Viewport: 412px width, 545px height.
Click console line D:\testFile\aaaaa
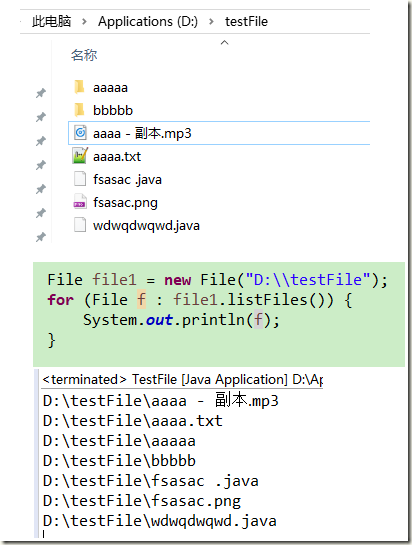tap(119, 441)
